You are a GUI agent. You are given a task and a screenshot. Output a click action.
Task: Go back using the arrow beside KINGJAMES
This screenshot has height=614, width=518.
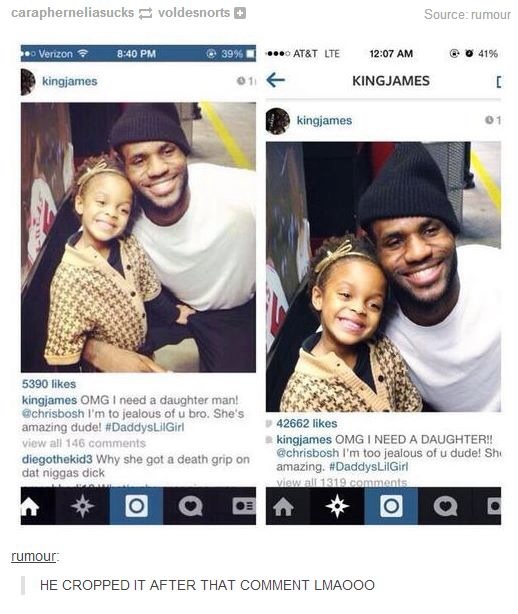click(276, 80)
